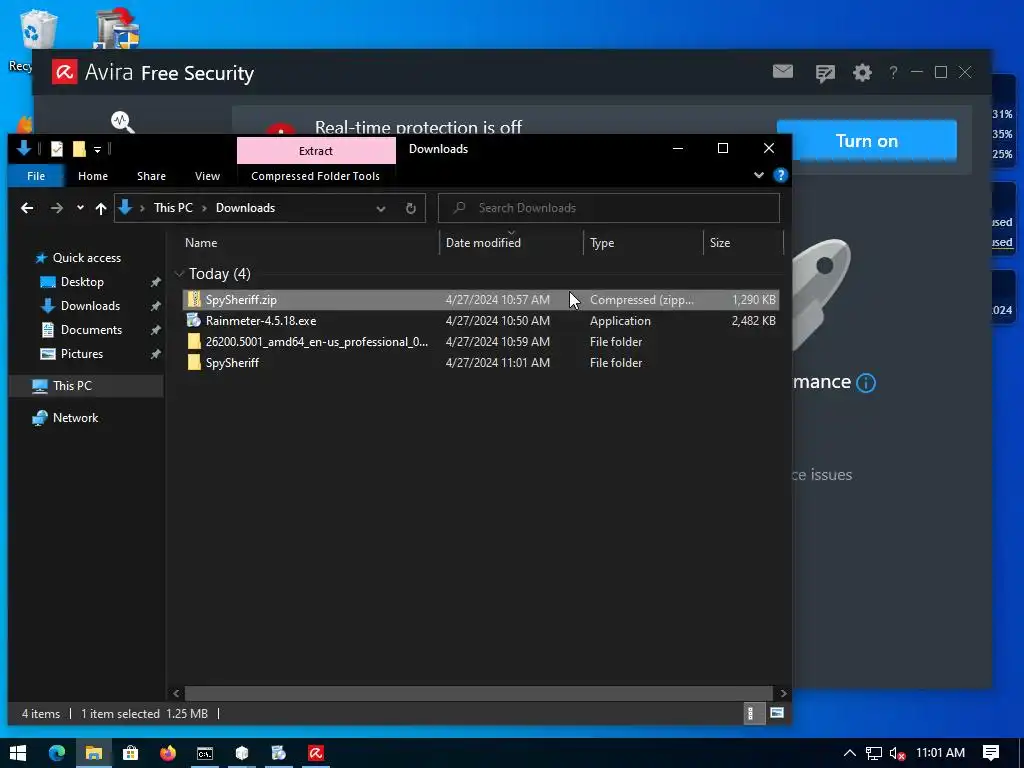Refresh the Downloads folder view
Viewport: 1024px width, 768px height.
click(410, 208)
